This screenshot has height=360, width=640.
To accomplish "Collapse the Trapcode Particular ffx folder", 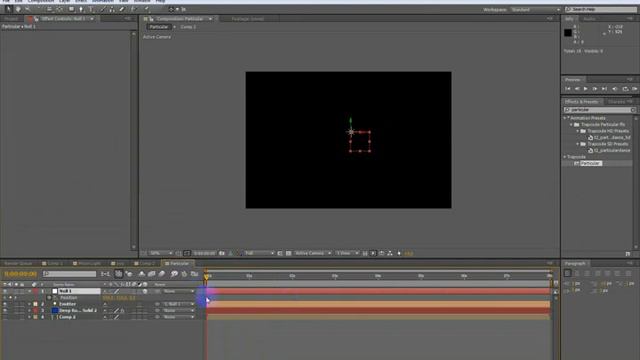I will [x=571, y=124].
